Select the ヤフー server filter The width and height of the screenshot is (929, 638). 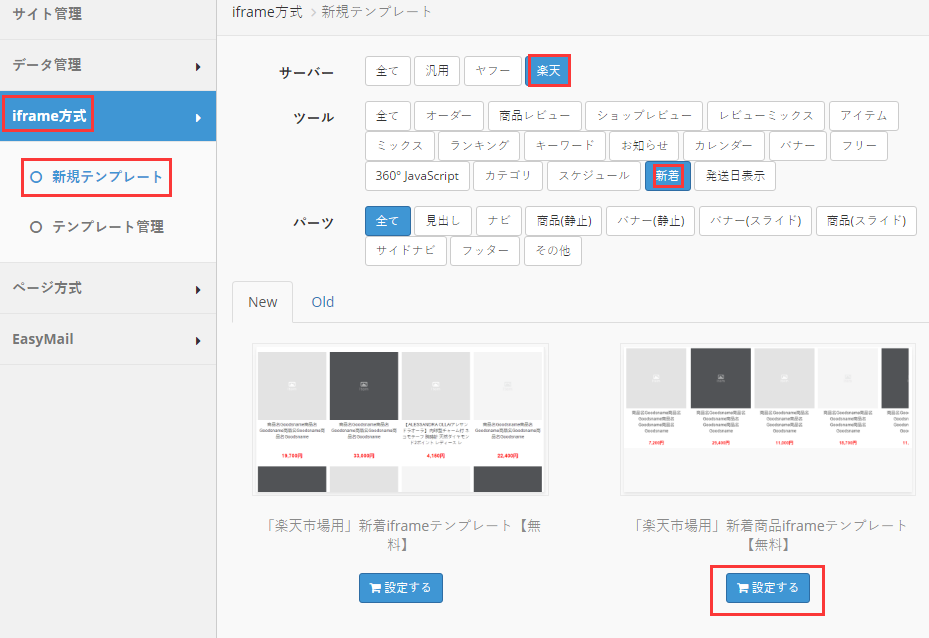click(493, 71)
